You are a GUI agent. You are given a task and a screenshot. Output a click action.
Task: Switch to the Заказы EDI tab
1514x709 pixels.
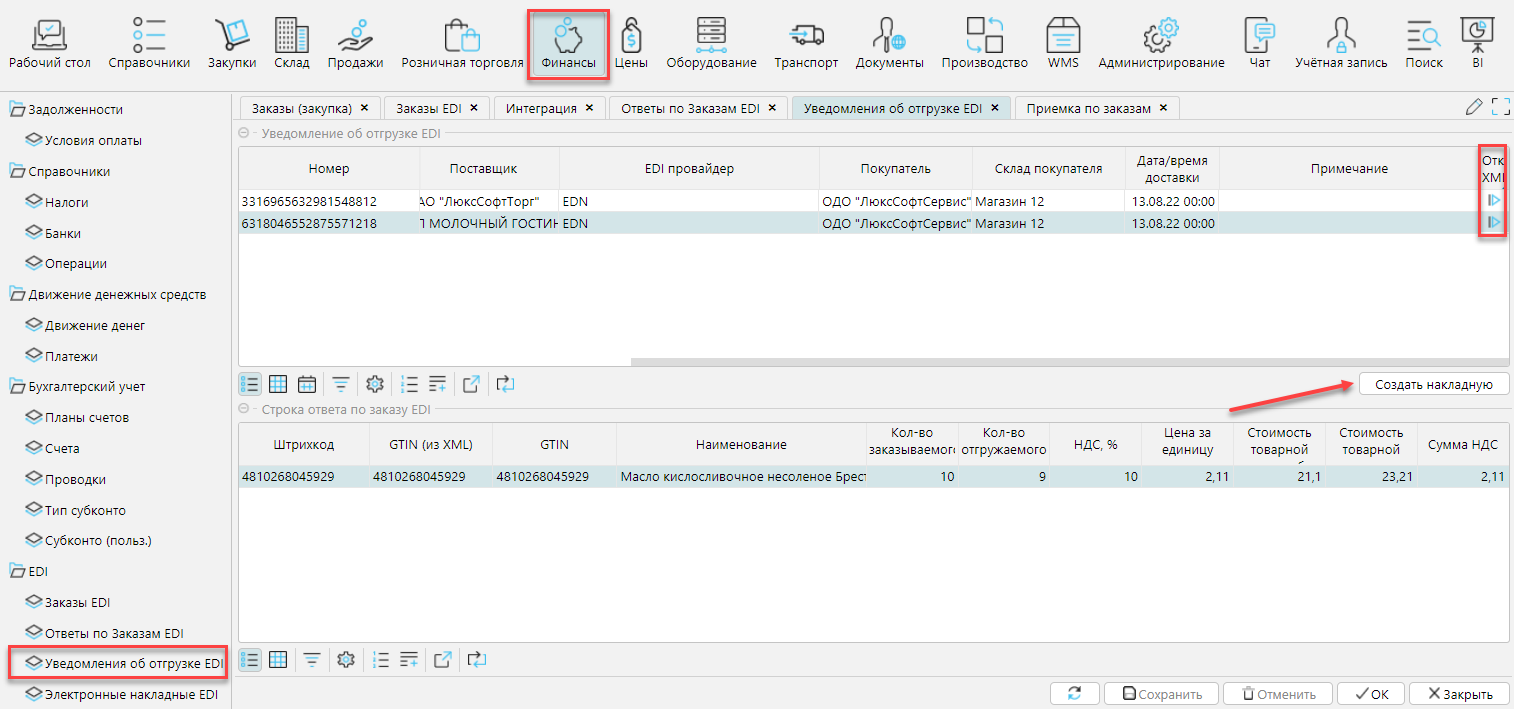(428, 108)
